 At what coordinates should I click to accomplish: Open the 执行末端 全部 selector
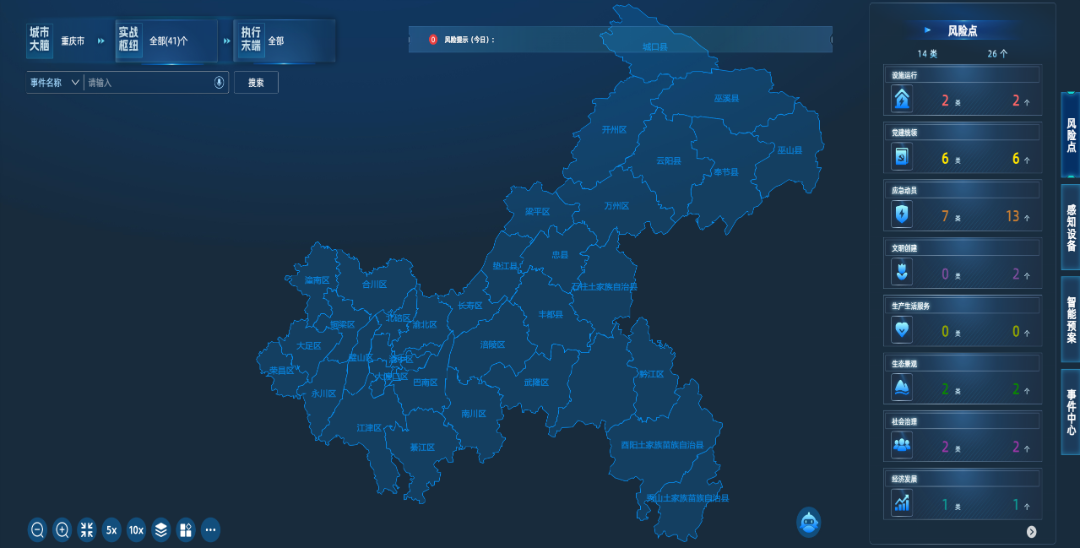point(285,41)
